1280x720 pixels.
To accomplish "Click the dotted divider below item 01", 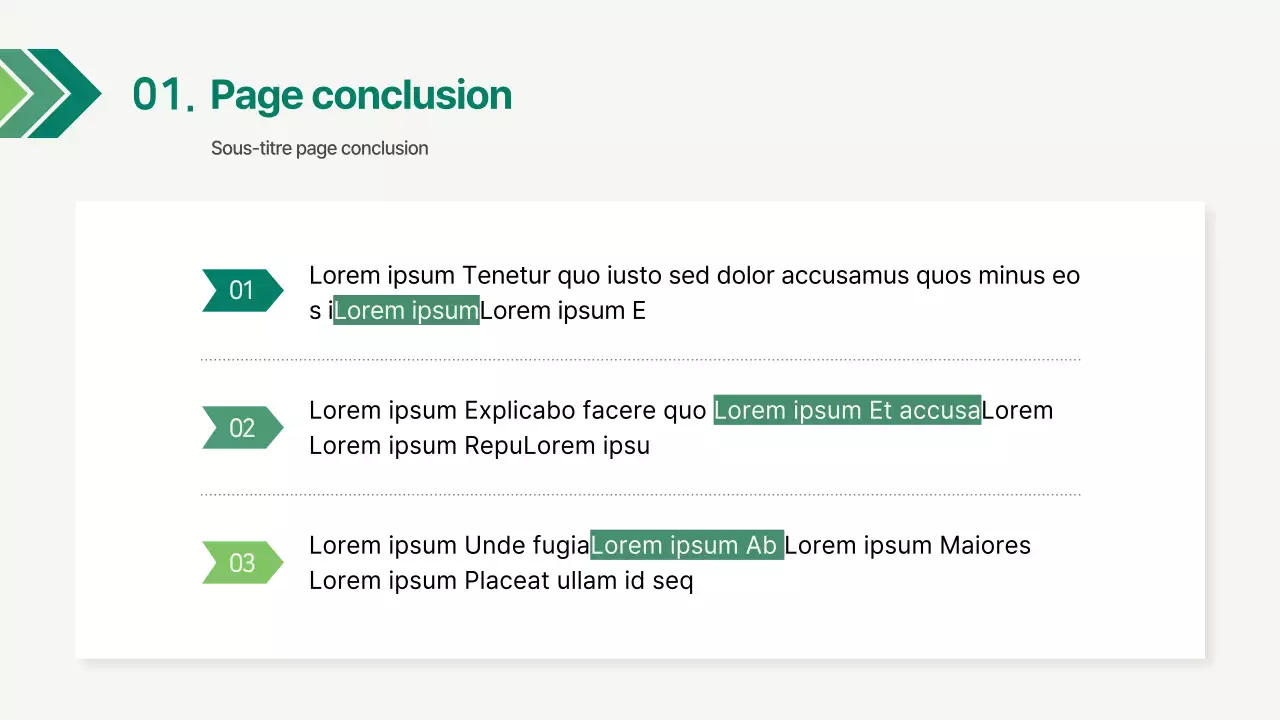I will coord(640,359).
